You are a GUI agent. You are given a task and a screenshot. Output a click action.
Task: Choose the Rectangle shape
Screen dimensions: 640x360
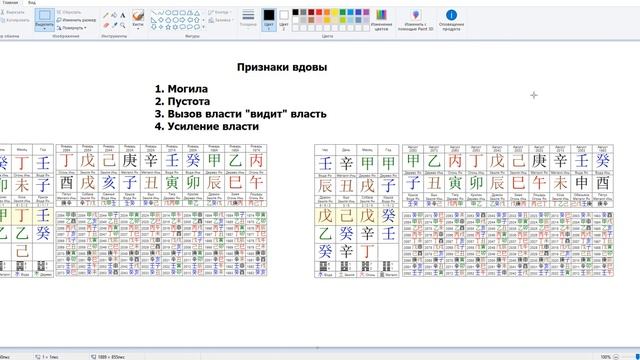(x=175, y=13)
